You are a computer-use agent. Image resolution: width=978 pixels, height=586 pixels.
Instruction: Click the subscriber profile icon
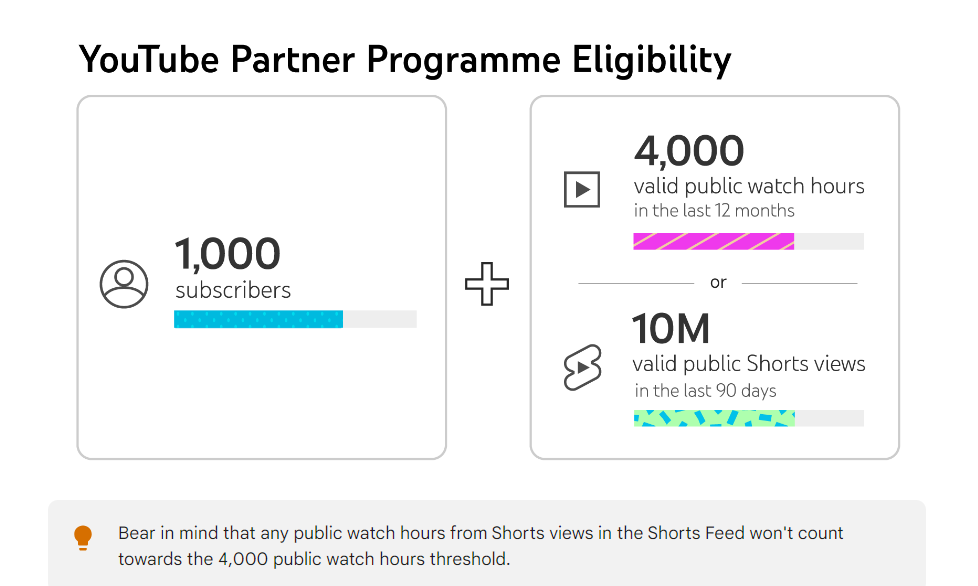pos(124,284)
